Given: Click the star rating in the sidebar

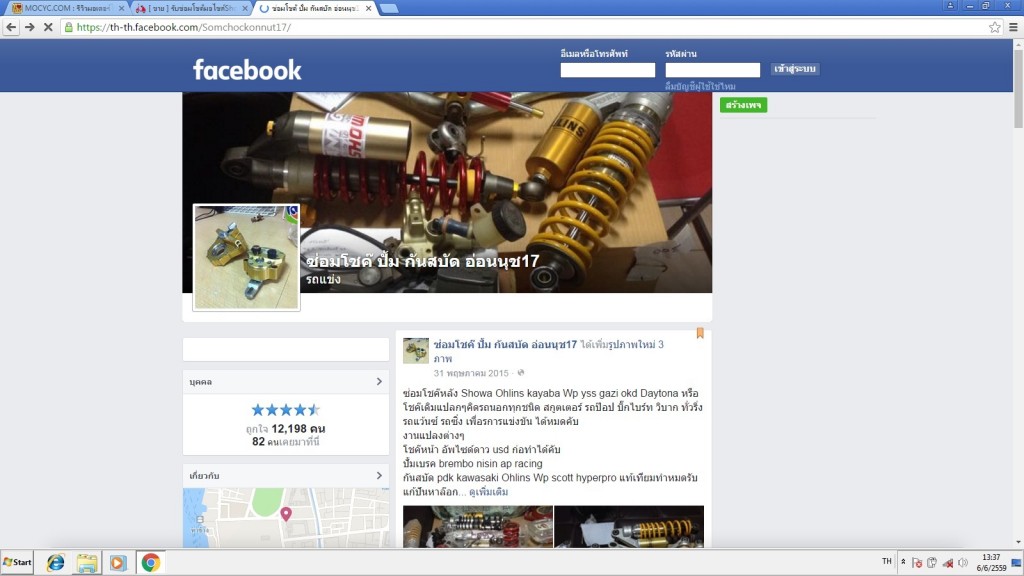Looking at the screenshot, I should pos(285,410).
